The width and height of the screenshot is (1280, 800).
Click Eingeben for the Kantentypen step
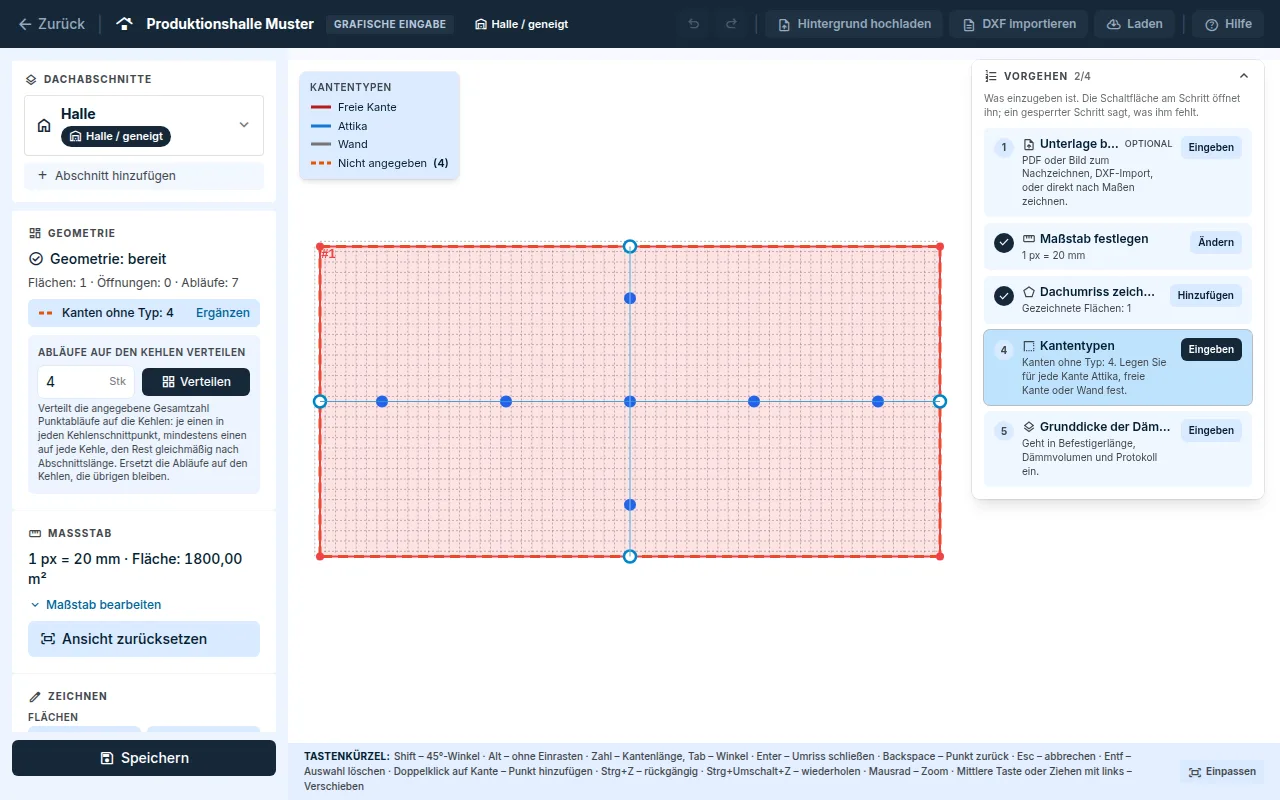tap(1211, 349)
